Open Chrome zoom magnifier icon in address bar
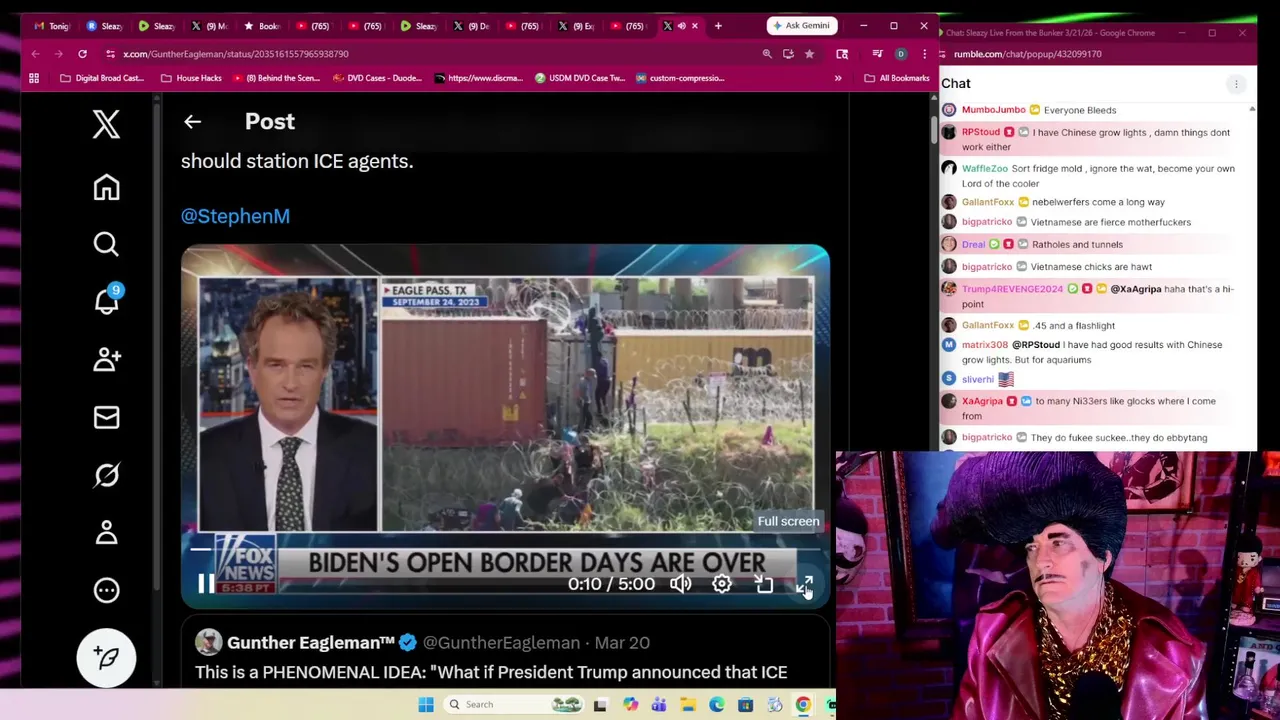This screenshot has width=1280, height=720. pyautogui.click(x=767, y=54)
